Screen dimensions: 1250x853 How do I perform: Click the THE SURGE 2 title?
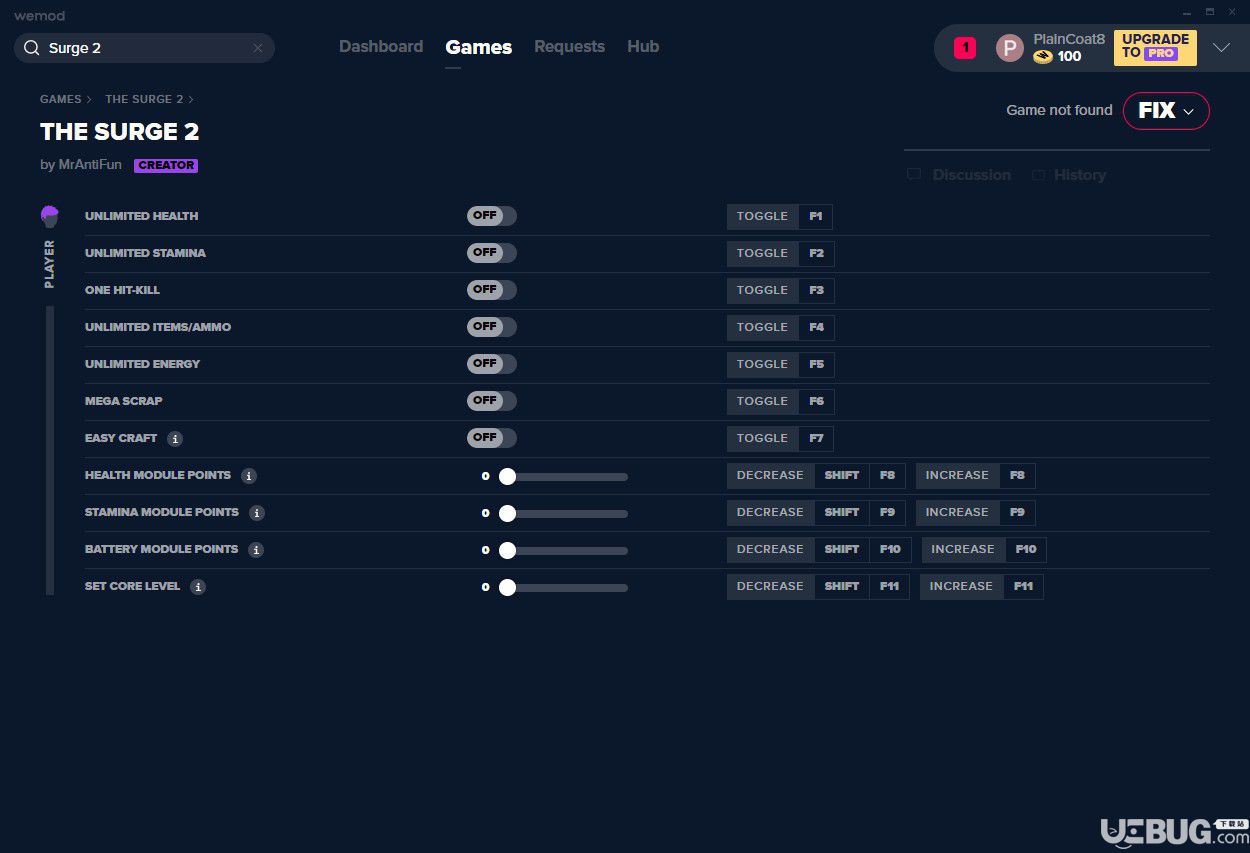pos(120,132)
